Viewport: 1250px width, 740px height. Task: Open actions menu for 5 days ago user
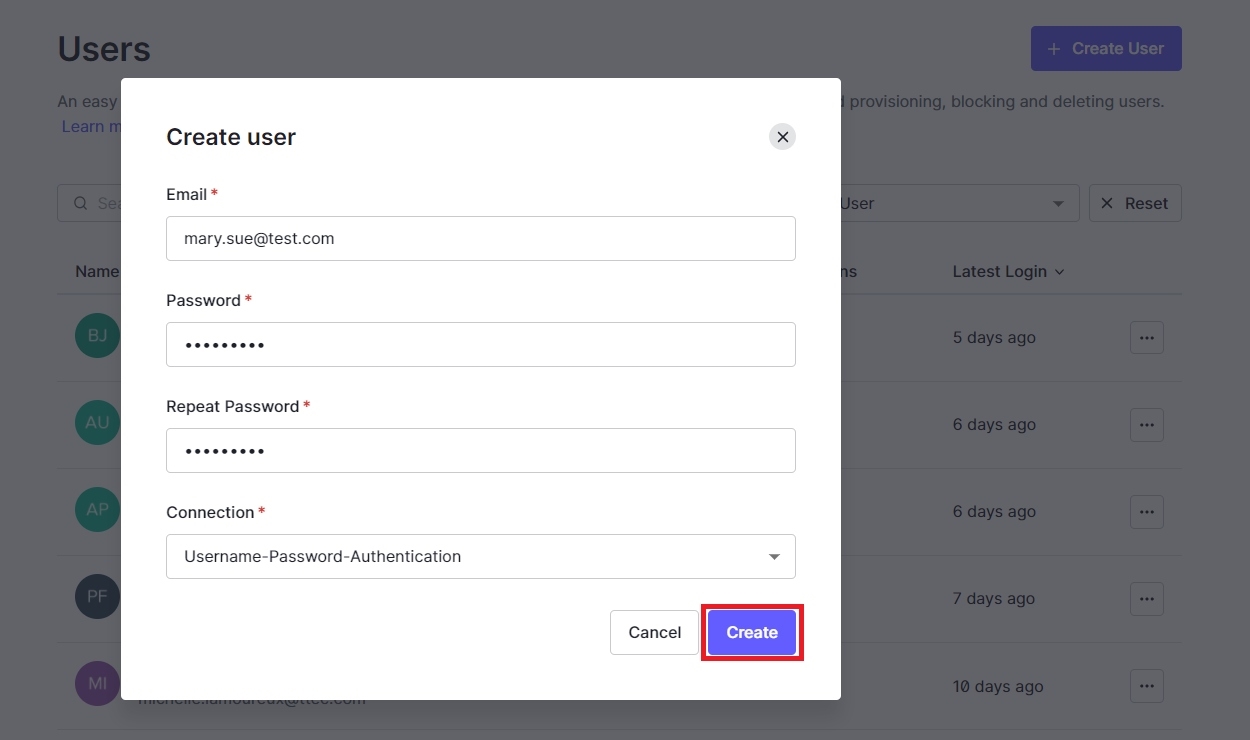pyautogui.click(x=1147, y=338)
